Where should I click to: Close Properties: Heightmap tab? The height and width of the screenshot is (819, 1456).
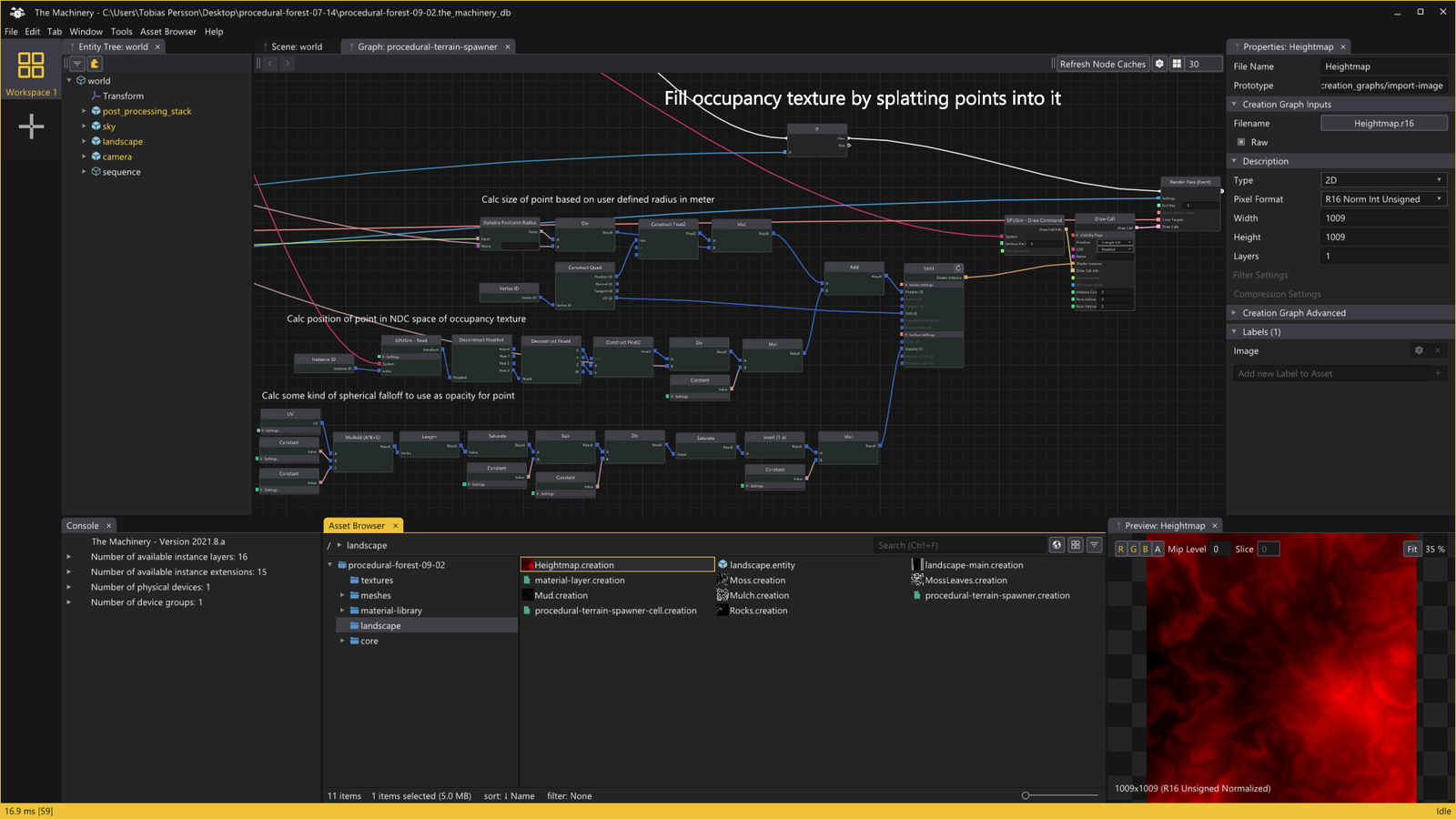1343,46
